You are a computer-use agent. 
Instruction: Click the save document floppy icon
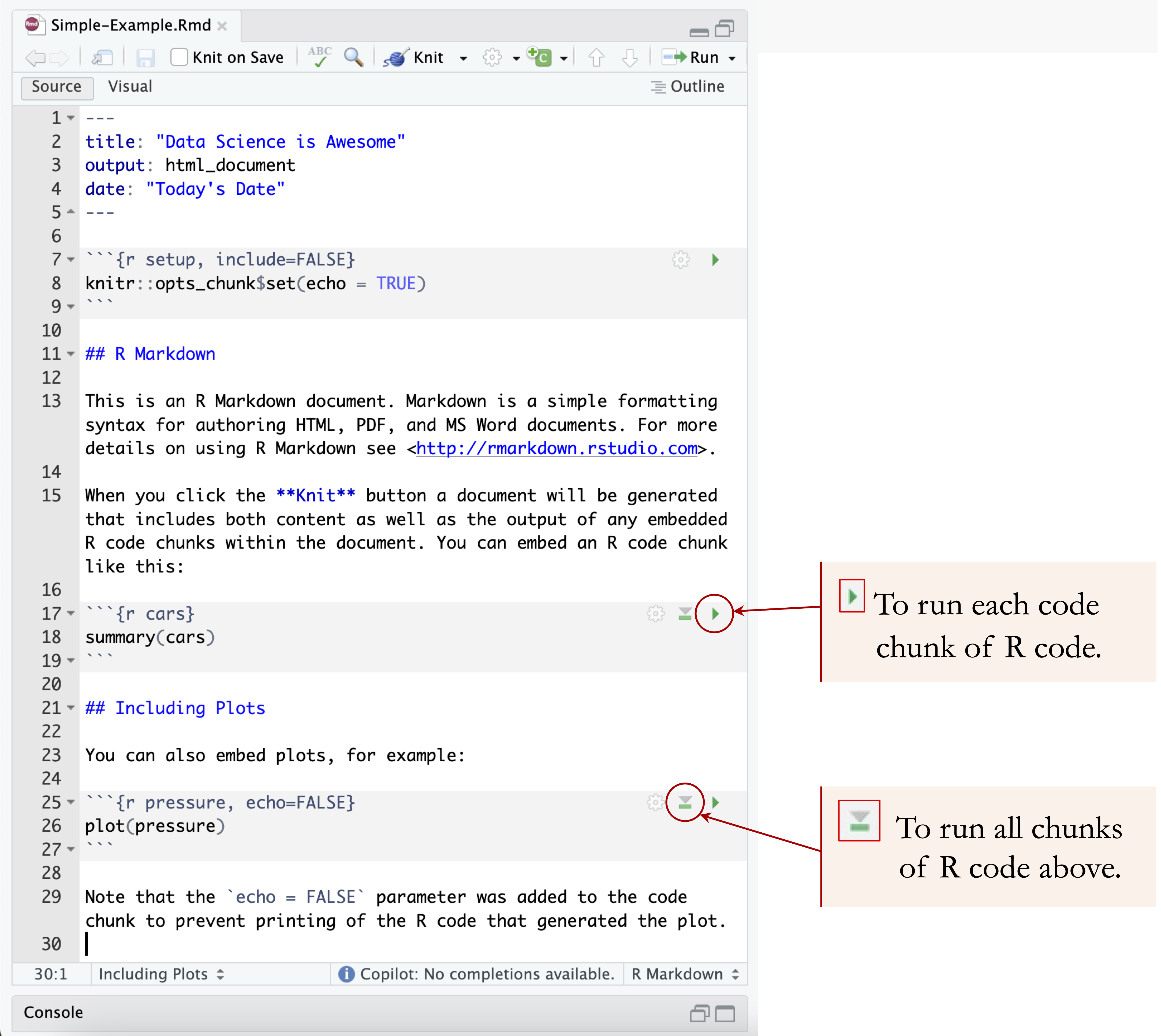coord(145,58)
